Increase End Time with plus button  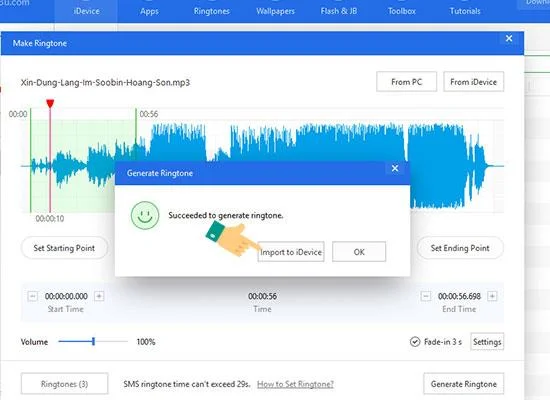click(492, 296)
